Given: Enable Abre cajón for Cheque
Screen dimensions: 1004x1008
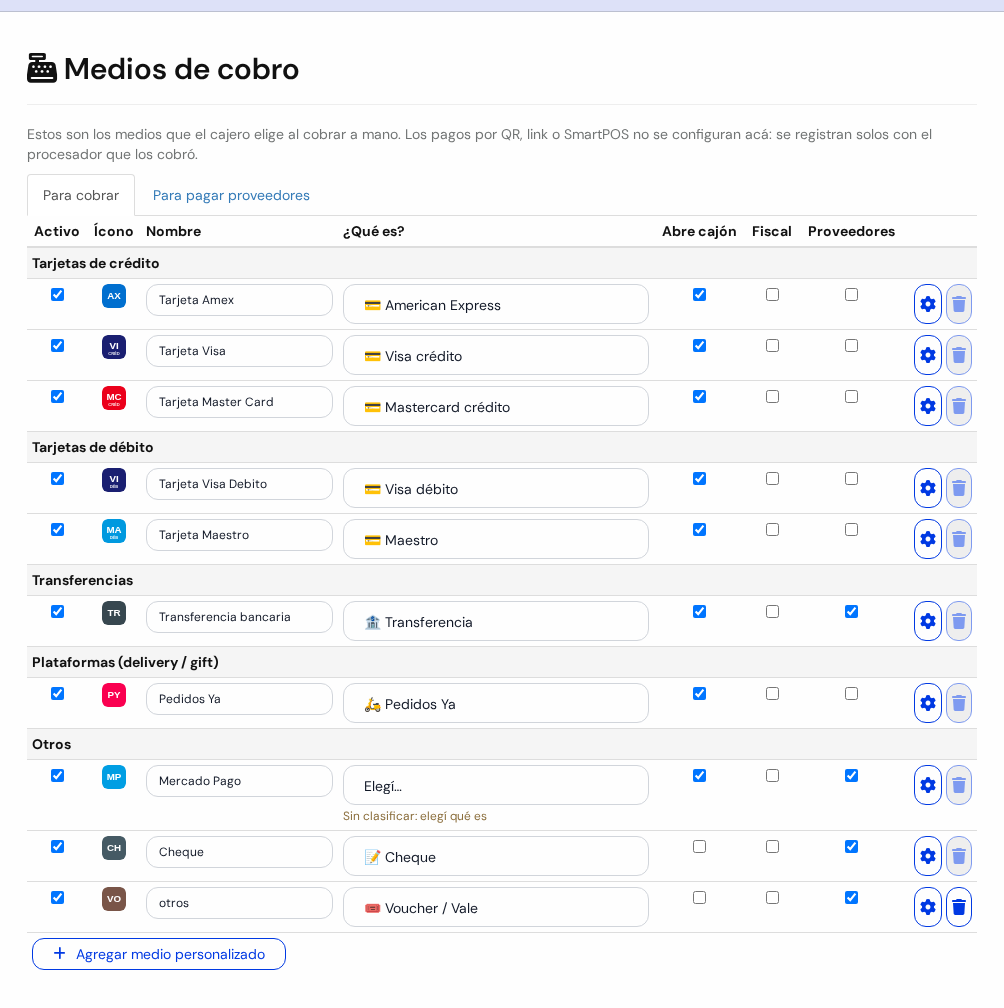Looking at the screenshot, I should pyautogui.click(x=699, y=846).
